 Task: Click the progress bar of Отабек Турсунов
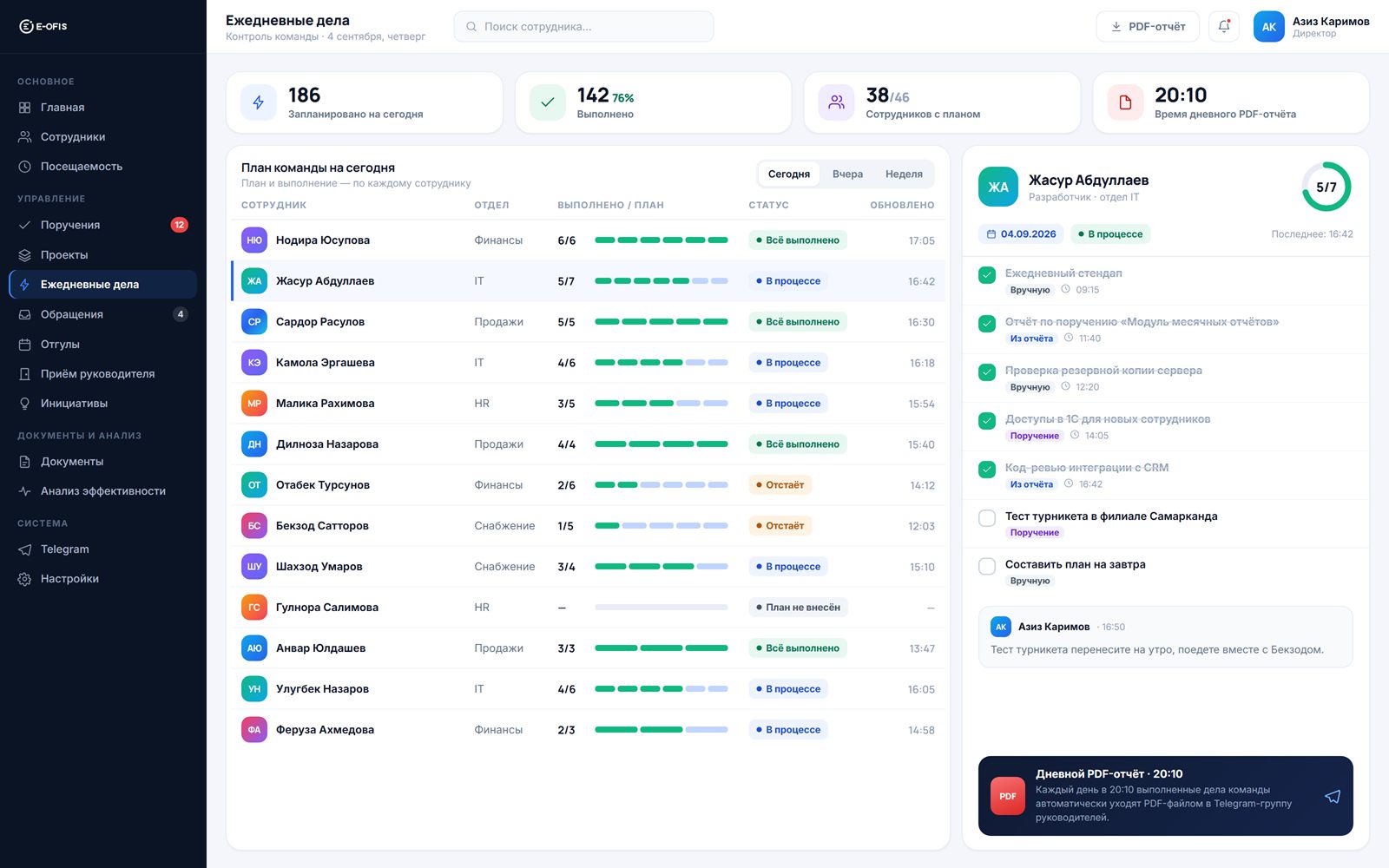tap(662, 485)
